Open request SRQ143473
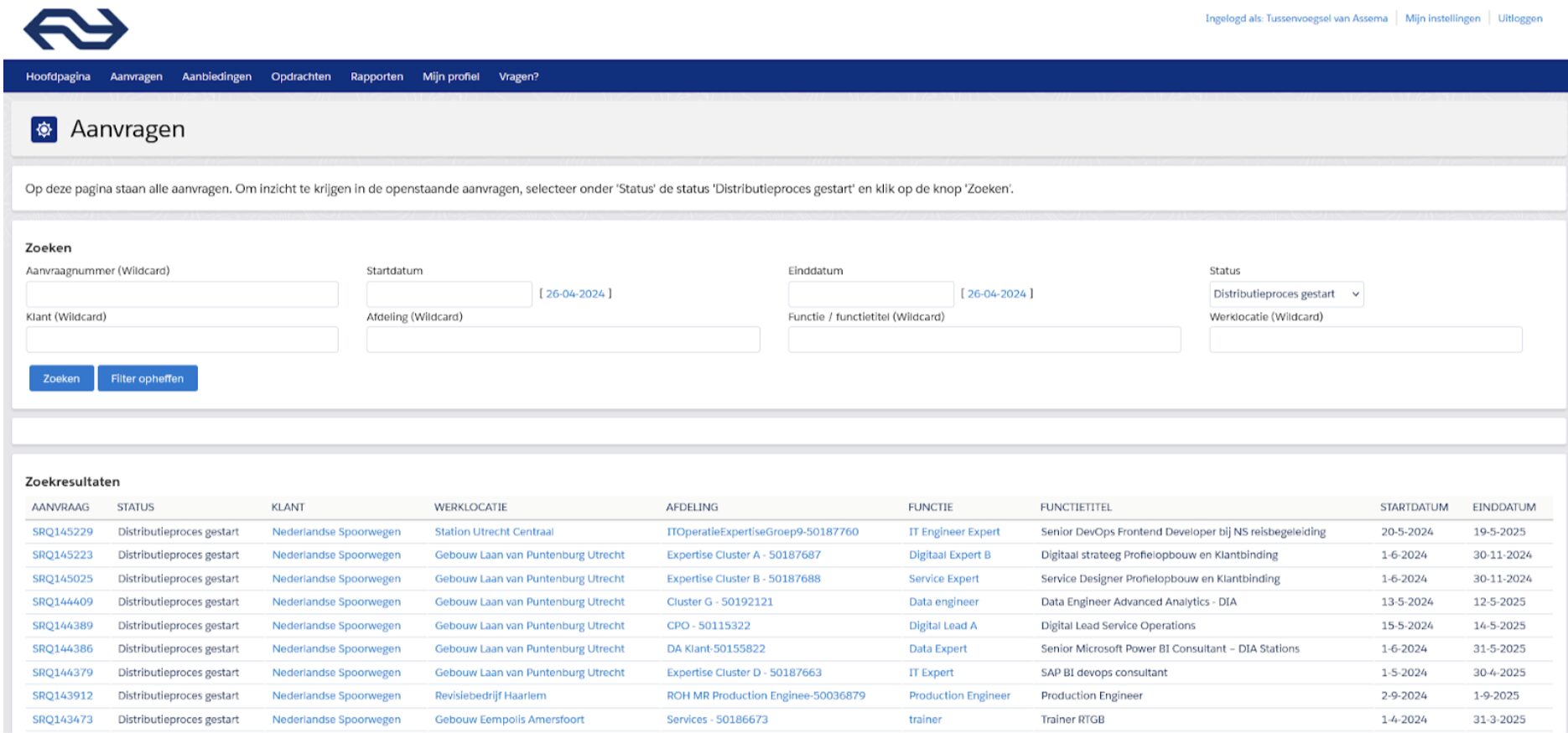Image resolution: width=1568 pixels, height=733 pixels. tap(63, 720)
